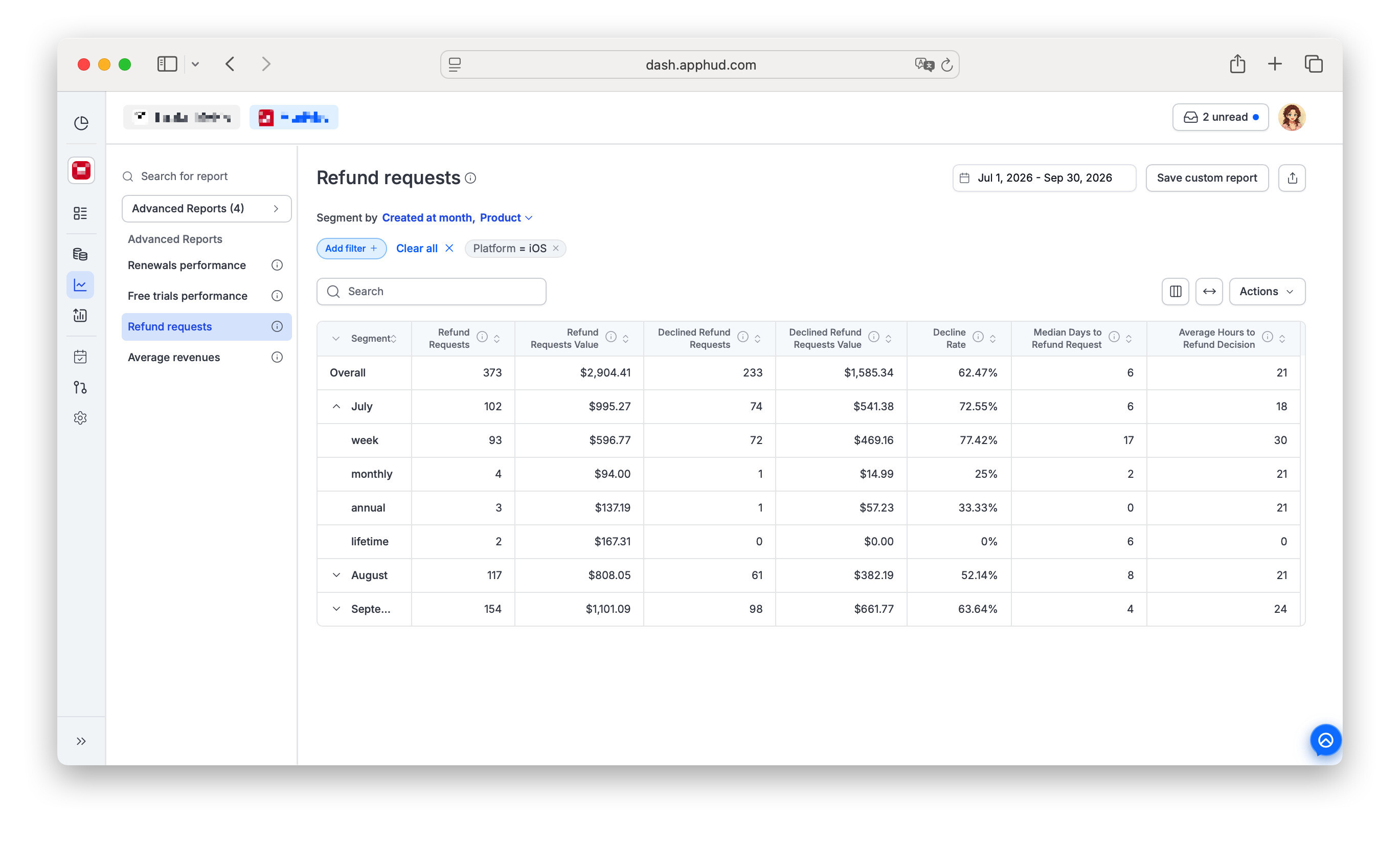
Task: Open the settings gear icon in sidebar
Action: 80,418
